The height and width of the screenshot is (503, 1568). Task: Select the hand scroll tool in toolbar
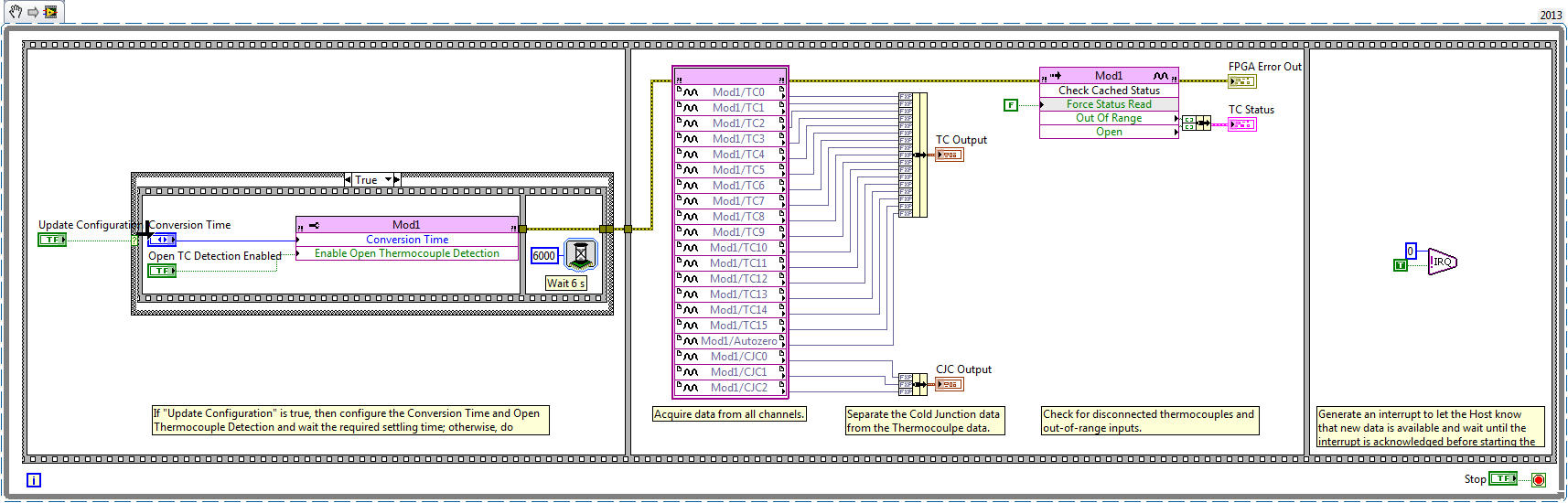pyautogui.click(x=15, y=12)
